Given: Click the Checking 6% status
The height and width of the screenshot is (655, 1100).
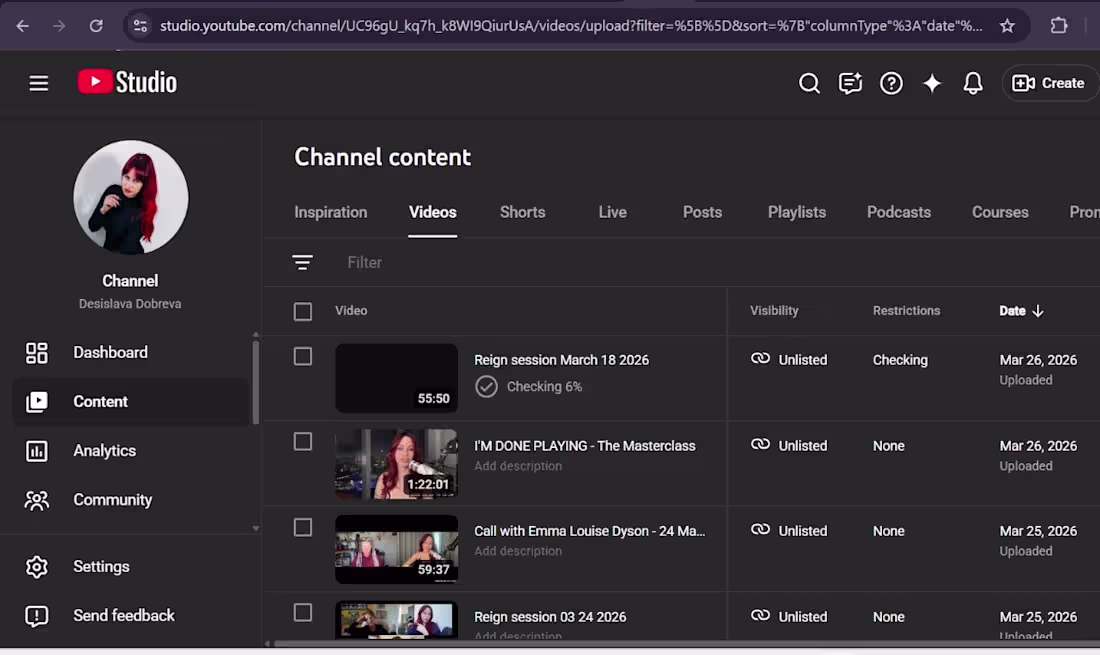Looking at the screenshot, I should point(529,386).
